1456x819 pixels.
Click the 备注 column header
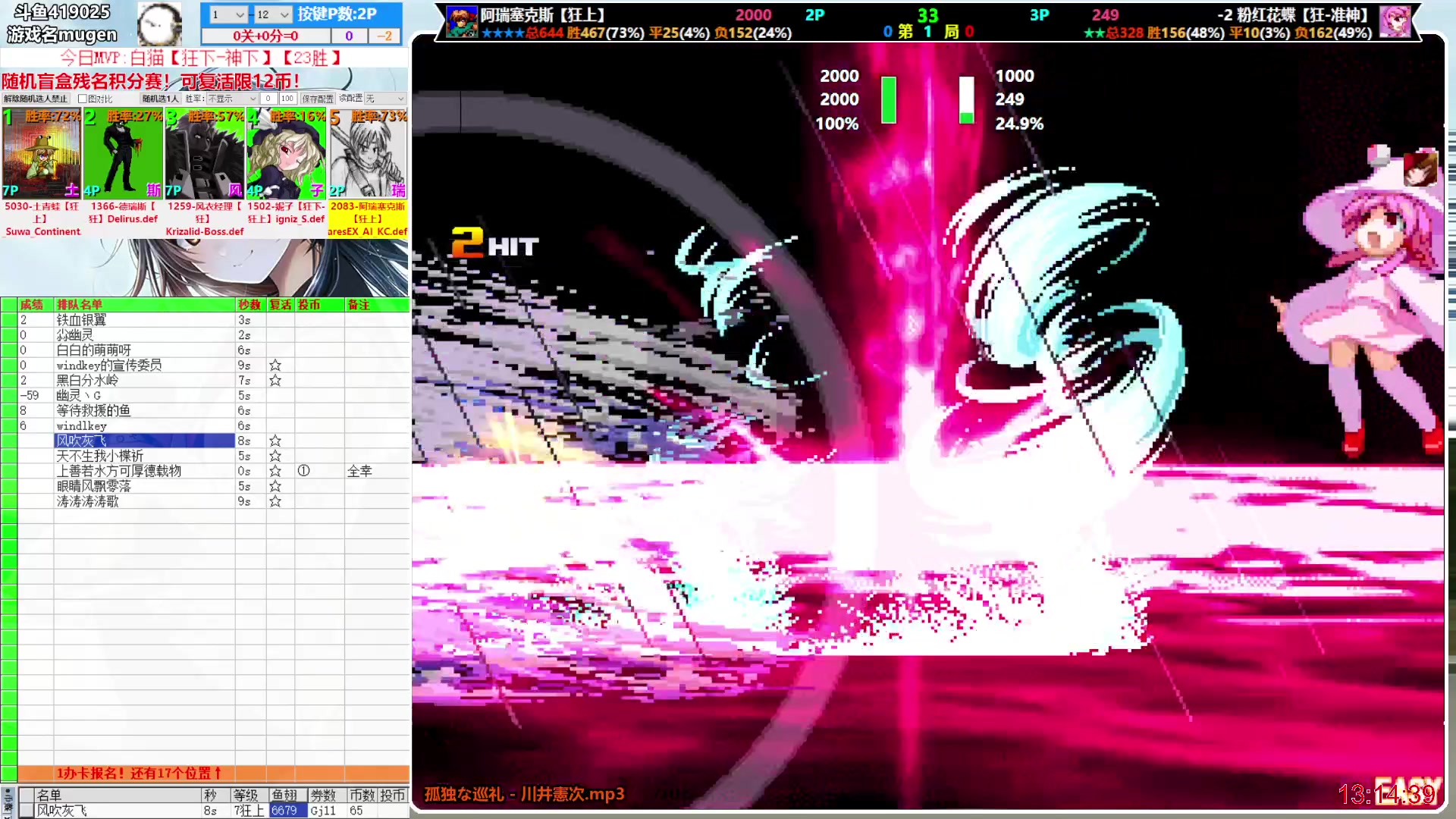pos(377,305)
